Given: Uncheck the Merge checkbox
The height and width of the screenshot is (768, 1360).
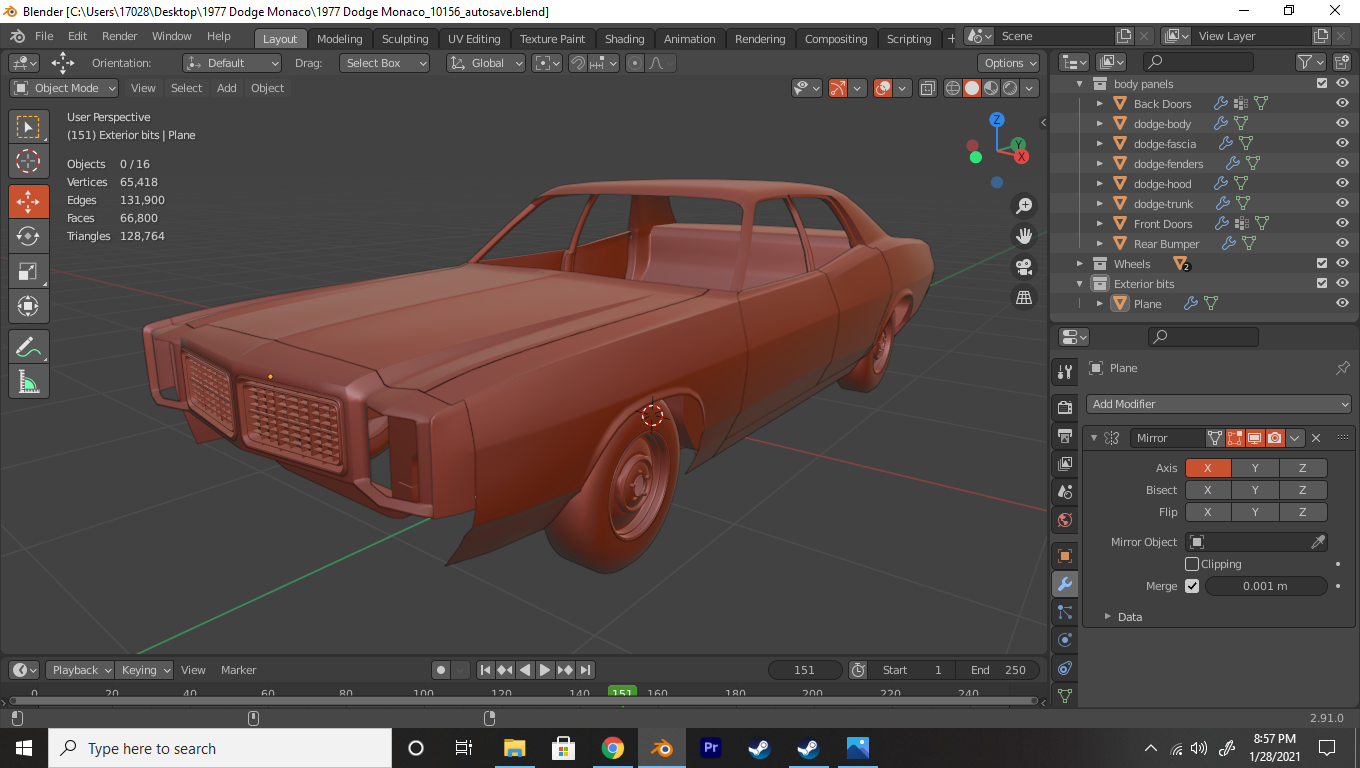Looking at the screenshot, I should point(1192,586).
